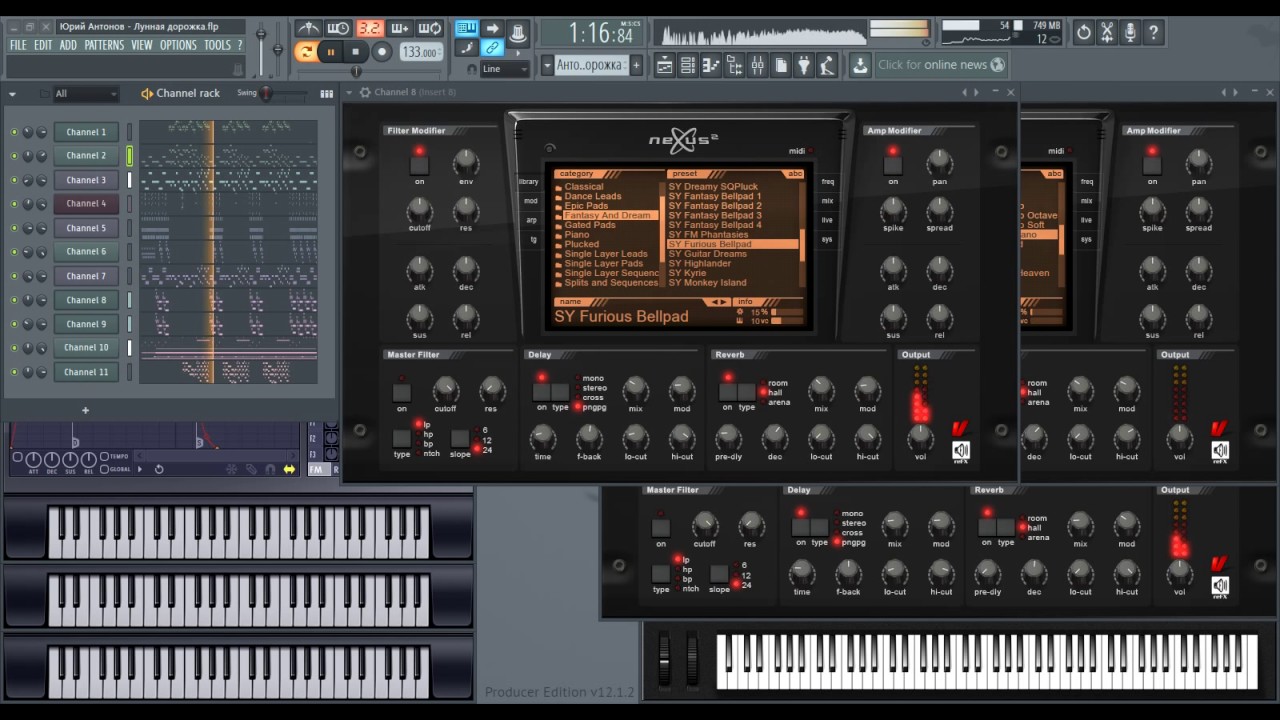The width and height of the screenshot is (1280, 720).
Task: Enable wait for input to start playing
Action: pyautogui.click(x=339, y=28)
